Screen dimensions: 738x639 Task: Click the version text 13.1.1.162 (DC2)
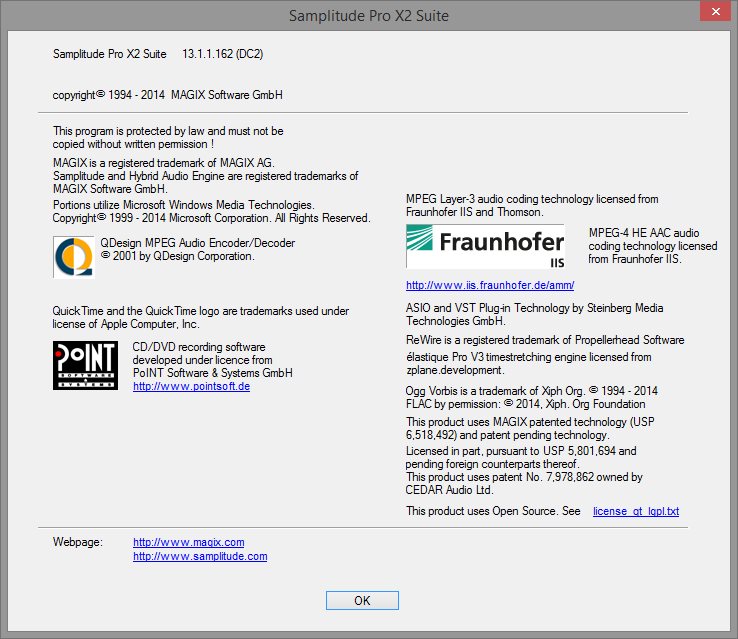pos(222,54)
